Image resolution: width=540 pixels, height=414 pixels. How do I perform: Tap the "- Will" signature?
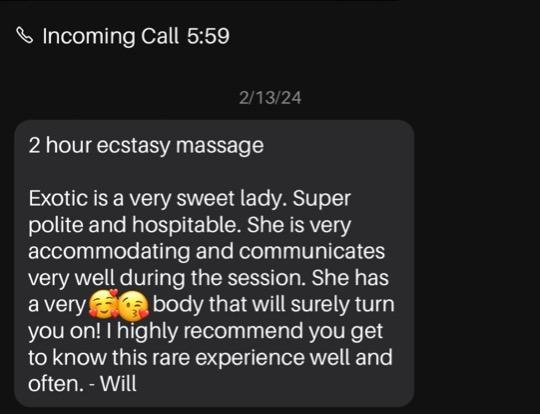[113, 383]
